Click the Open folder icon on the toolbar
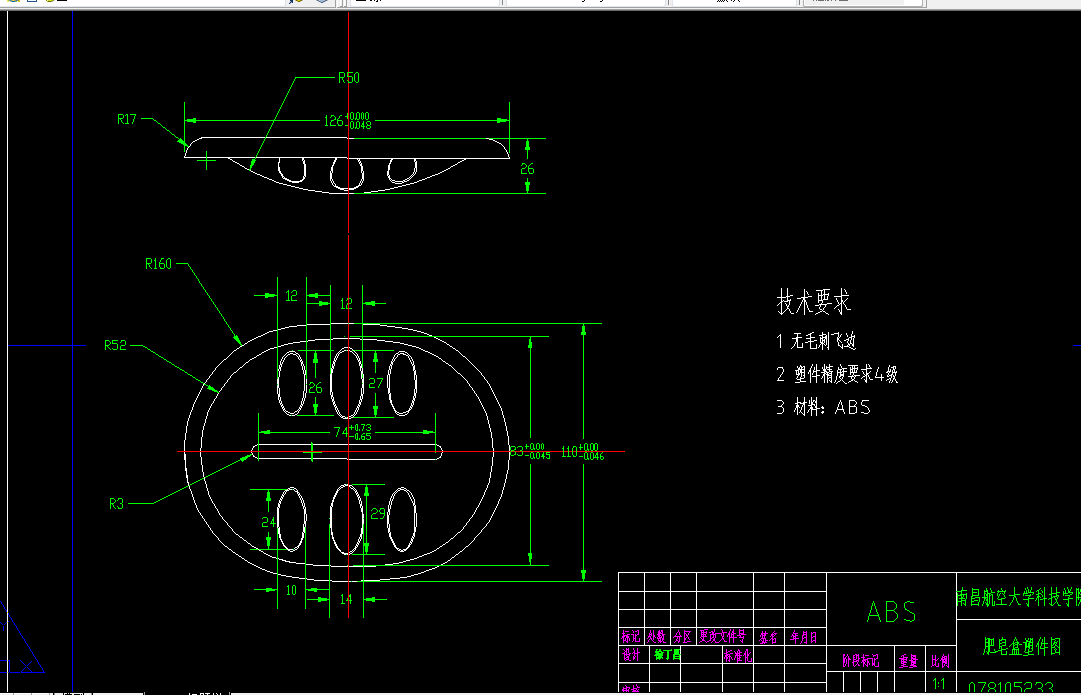 (x=12, y=3)
